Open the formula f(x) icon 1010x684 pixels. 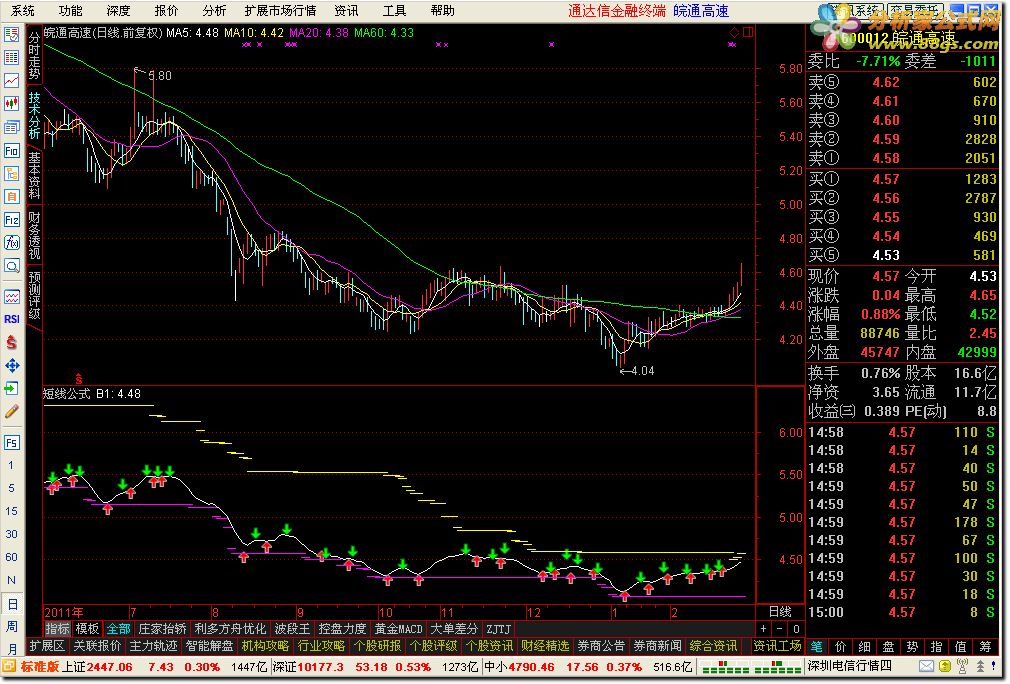pos(12,243)
